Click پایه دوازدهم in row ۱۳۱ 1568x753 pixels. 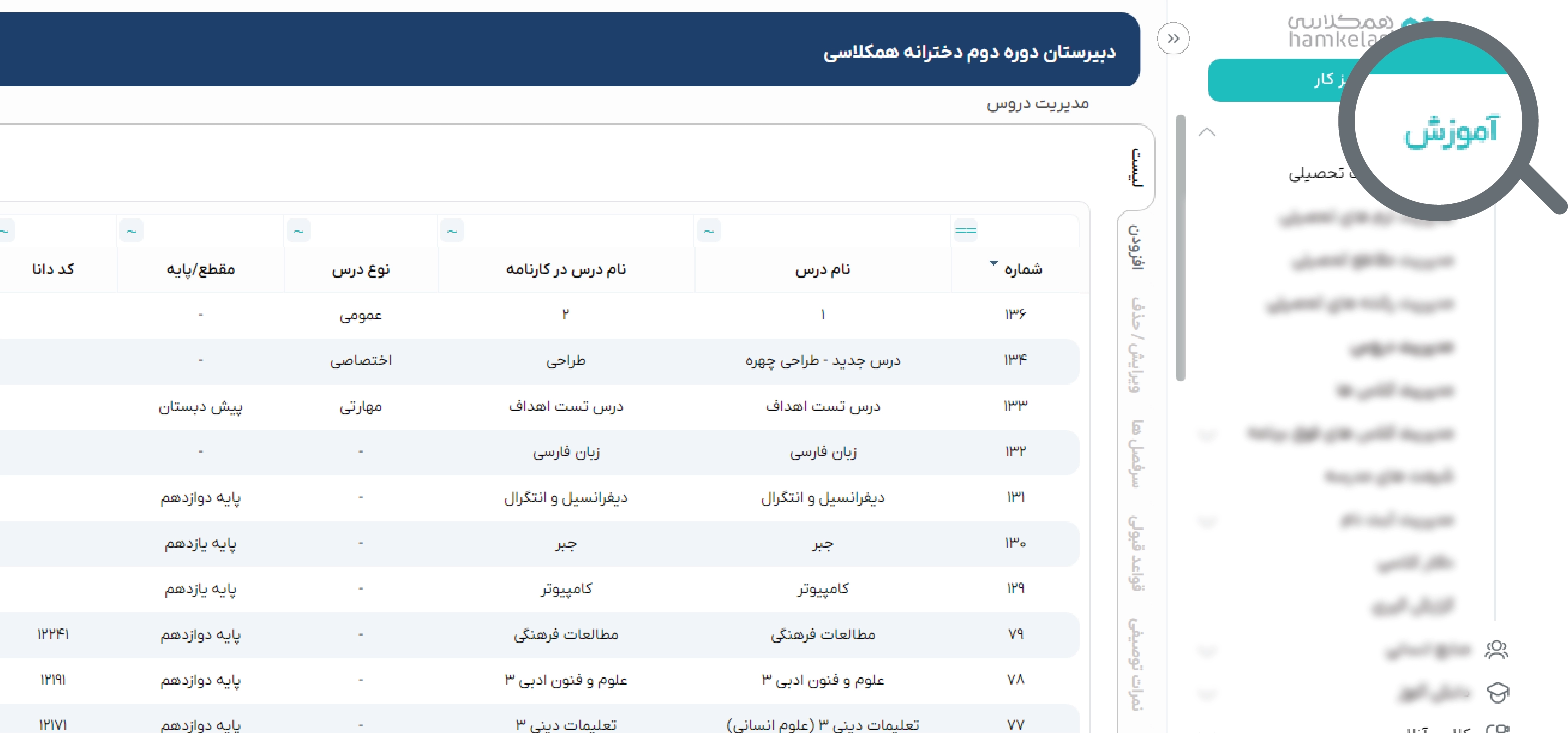coord(200,498)
